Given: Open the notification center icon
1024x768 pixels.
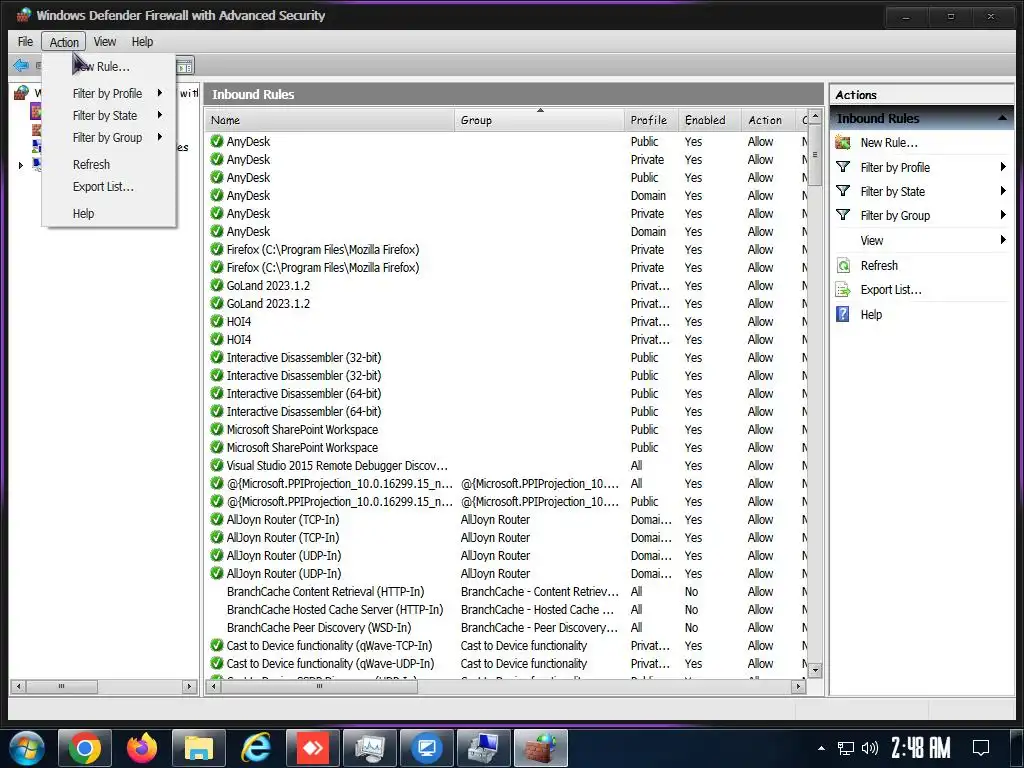Looking at the screenshot, I should pos(981,748).
